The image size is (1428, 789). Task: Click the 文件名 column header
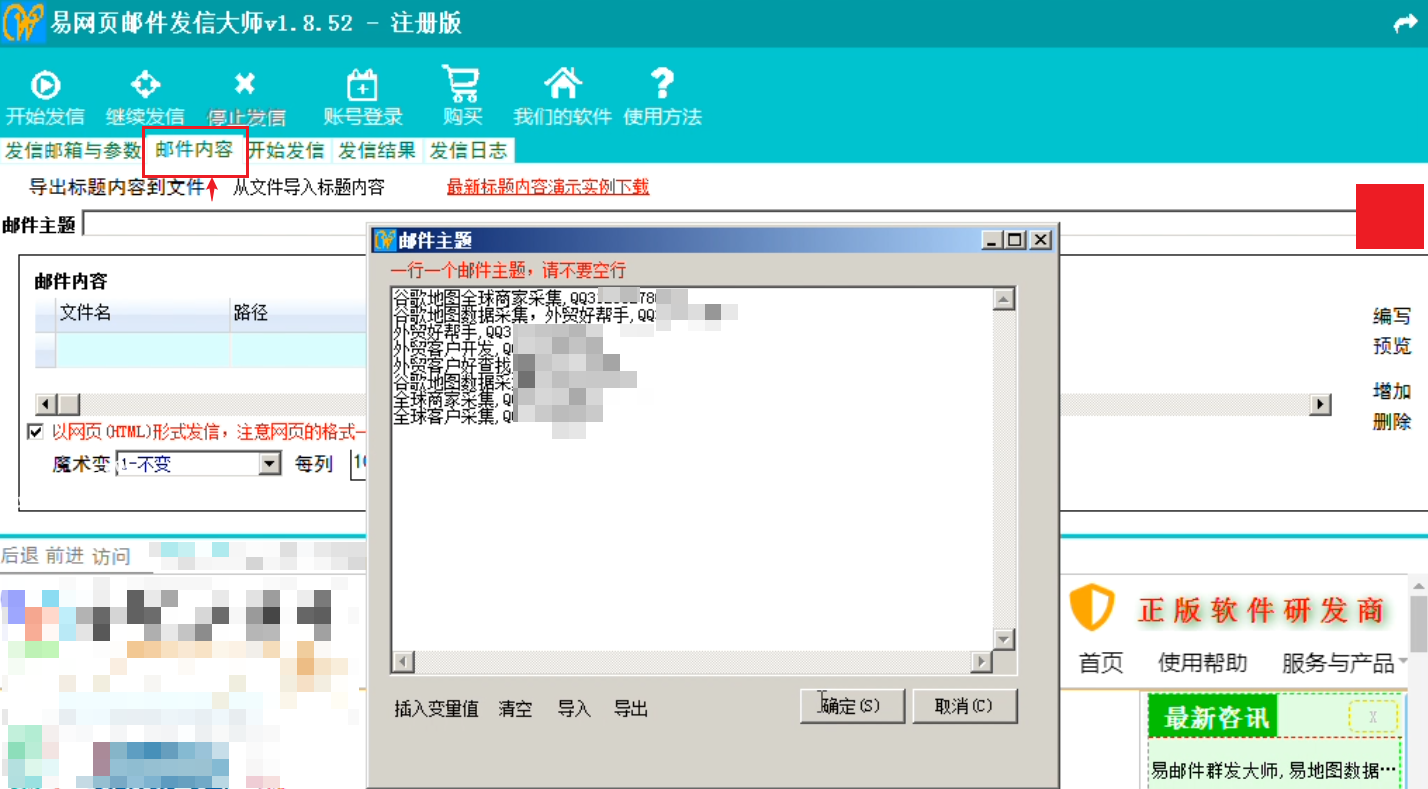(x=143, y=313)
